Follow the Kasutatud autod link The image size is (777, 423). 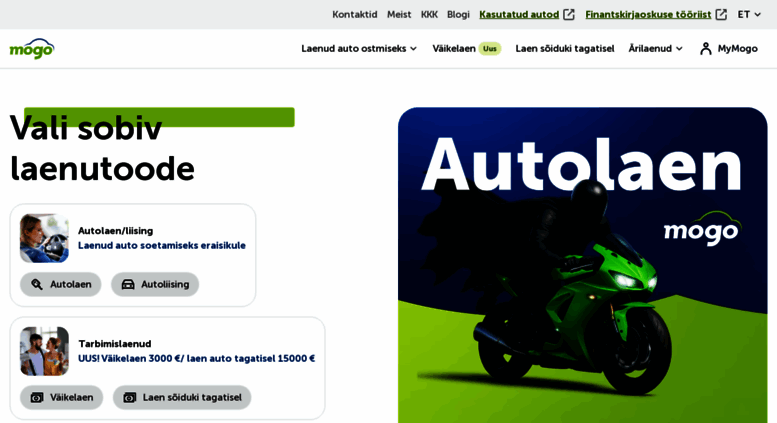point(519,14)
